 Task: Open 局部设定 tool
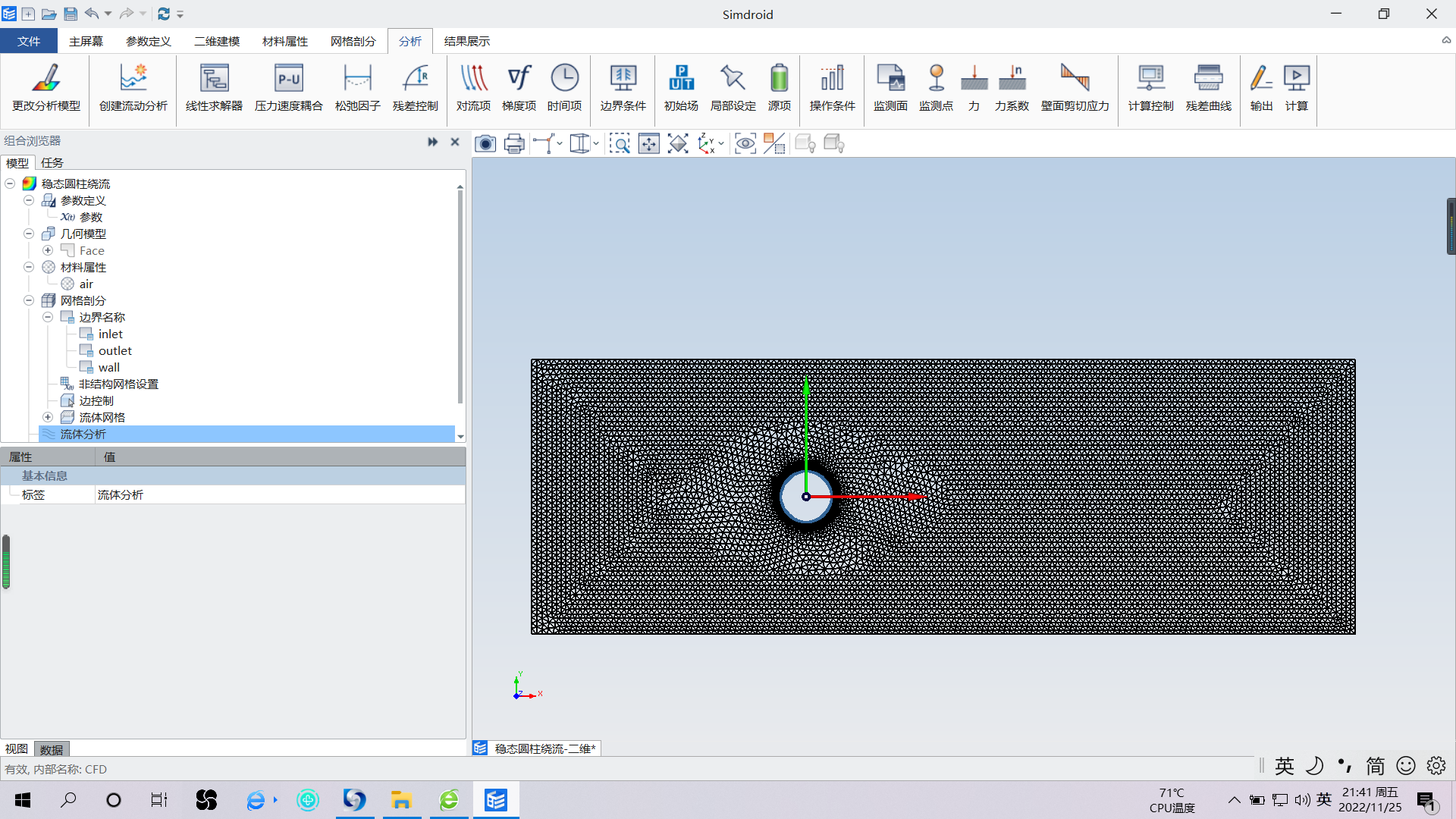point(733,88)
